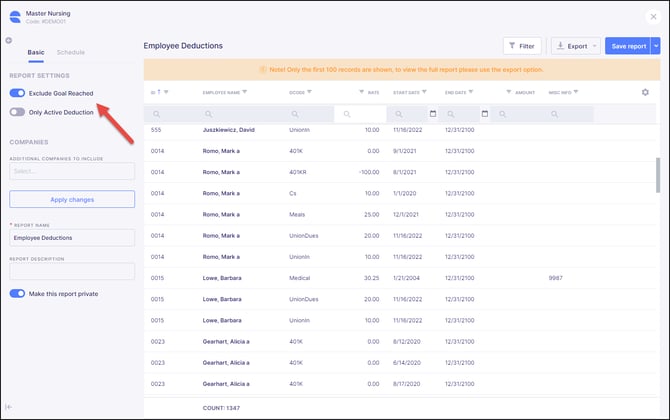
Task: Click into Report Name field
Action: pos(72,238)
